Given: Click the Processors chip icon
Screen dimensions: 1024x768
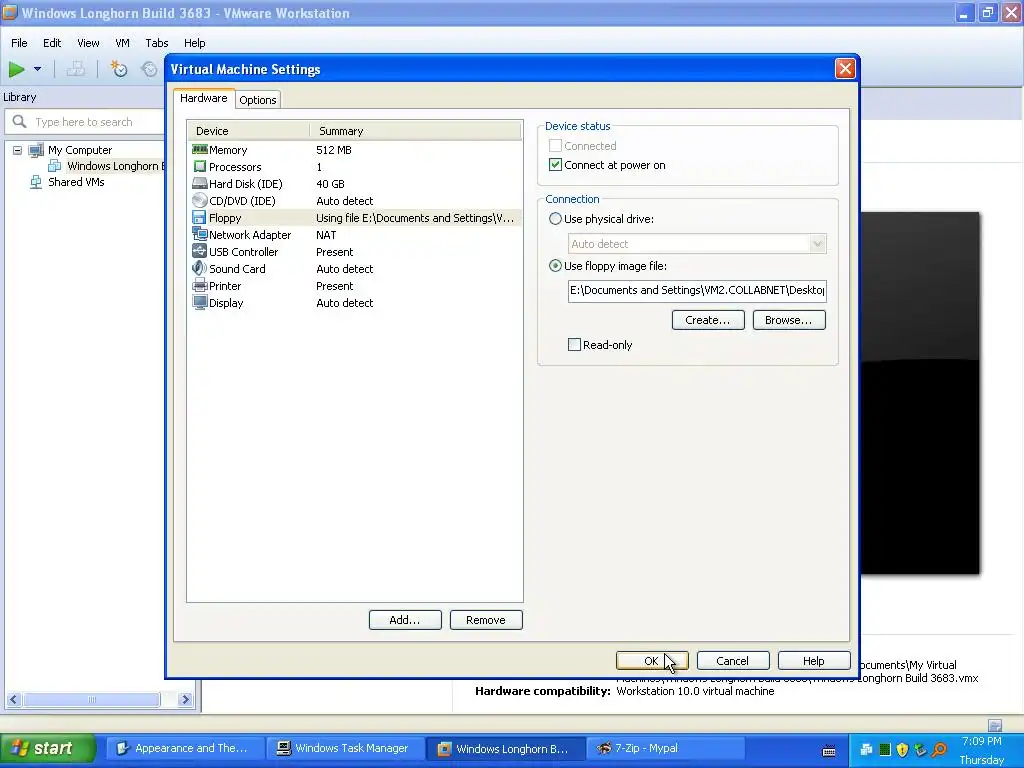Looking at the screenshot, I should tap(200, 167).
